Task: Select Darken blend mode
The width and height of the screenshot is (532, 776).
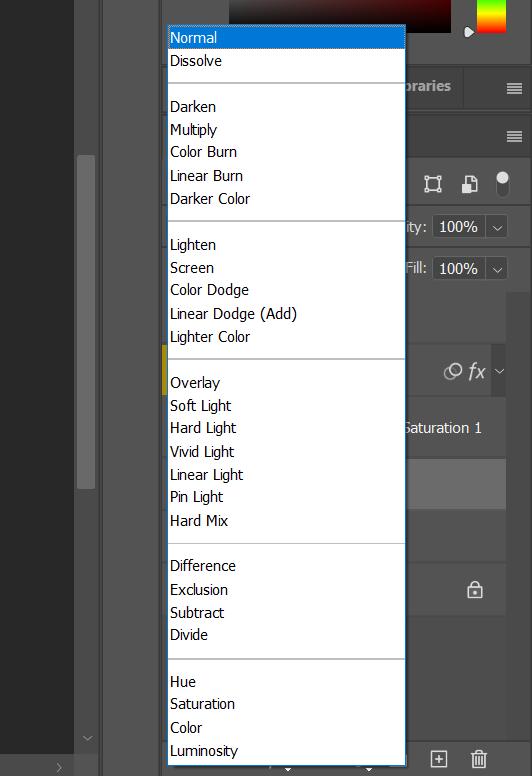Action: pos(287,107)
